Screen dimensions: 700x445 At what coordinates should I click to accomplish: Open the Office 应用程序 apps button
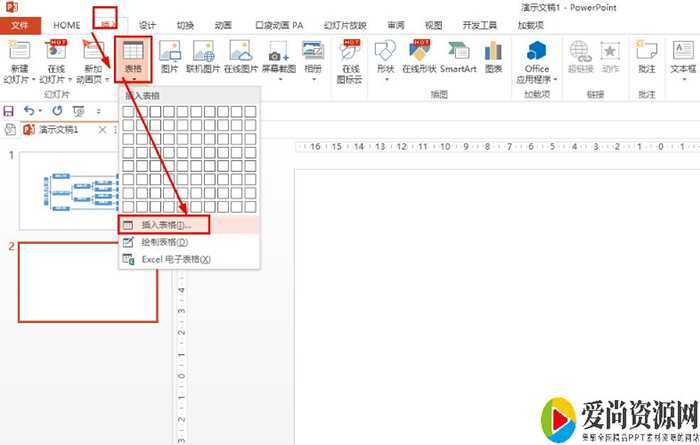pos(537,58)
